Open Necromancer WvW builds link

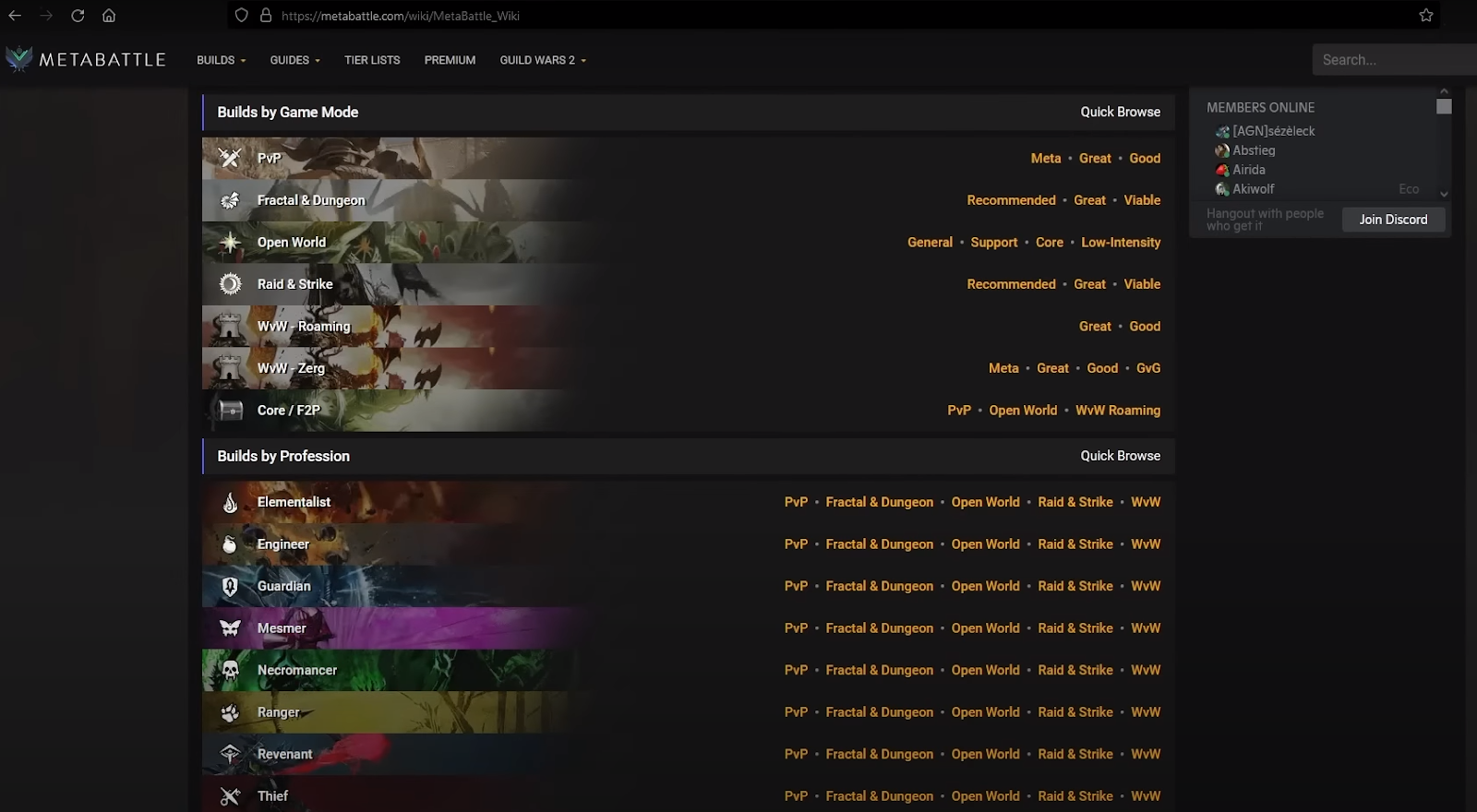coord(1146,670)
